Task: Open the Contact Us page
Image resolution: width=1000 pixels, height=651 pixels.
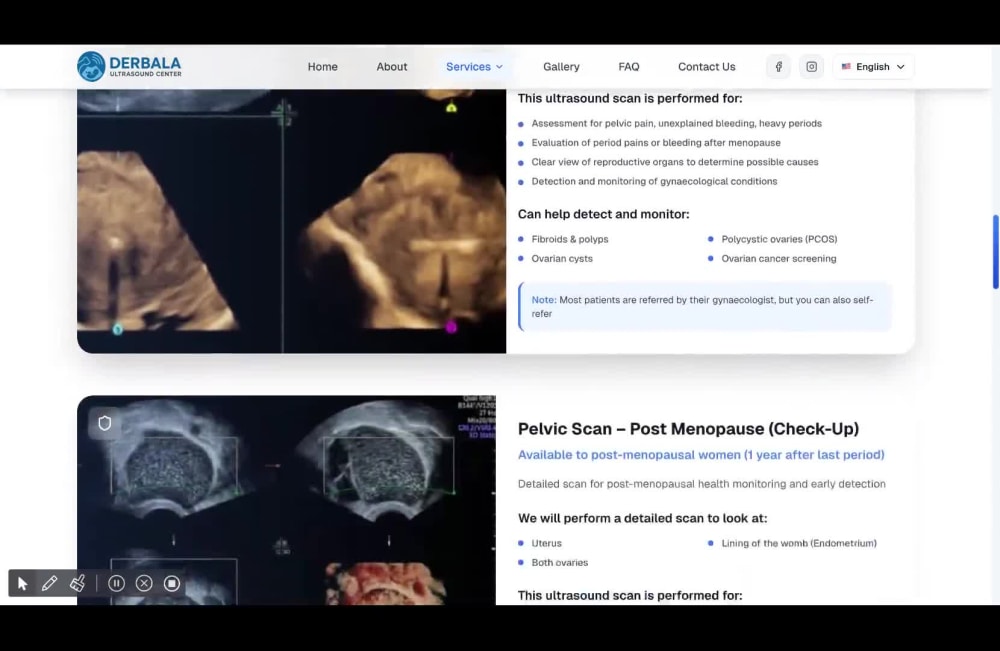Action: pos(707,66)
